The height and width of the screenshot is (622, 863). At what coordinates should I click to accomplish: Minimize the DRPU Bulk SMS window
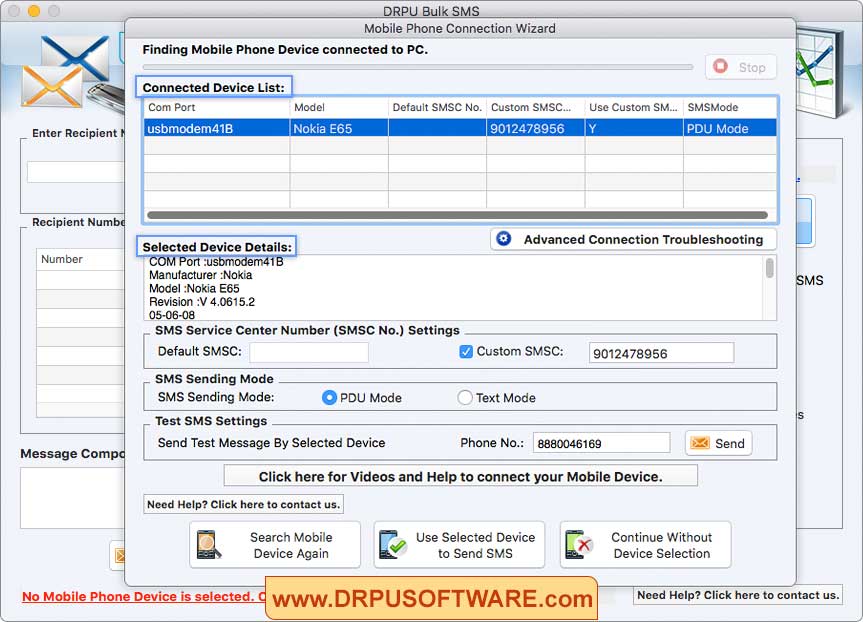34,10
